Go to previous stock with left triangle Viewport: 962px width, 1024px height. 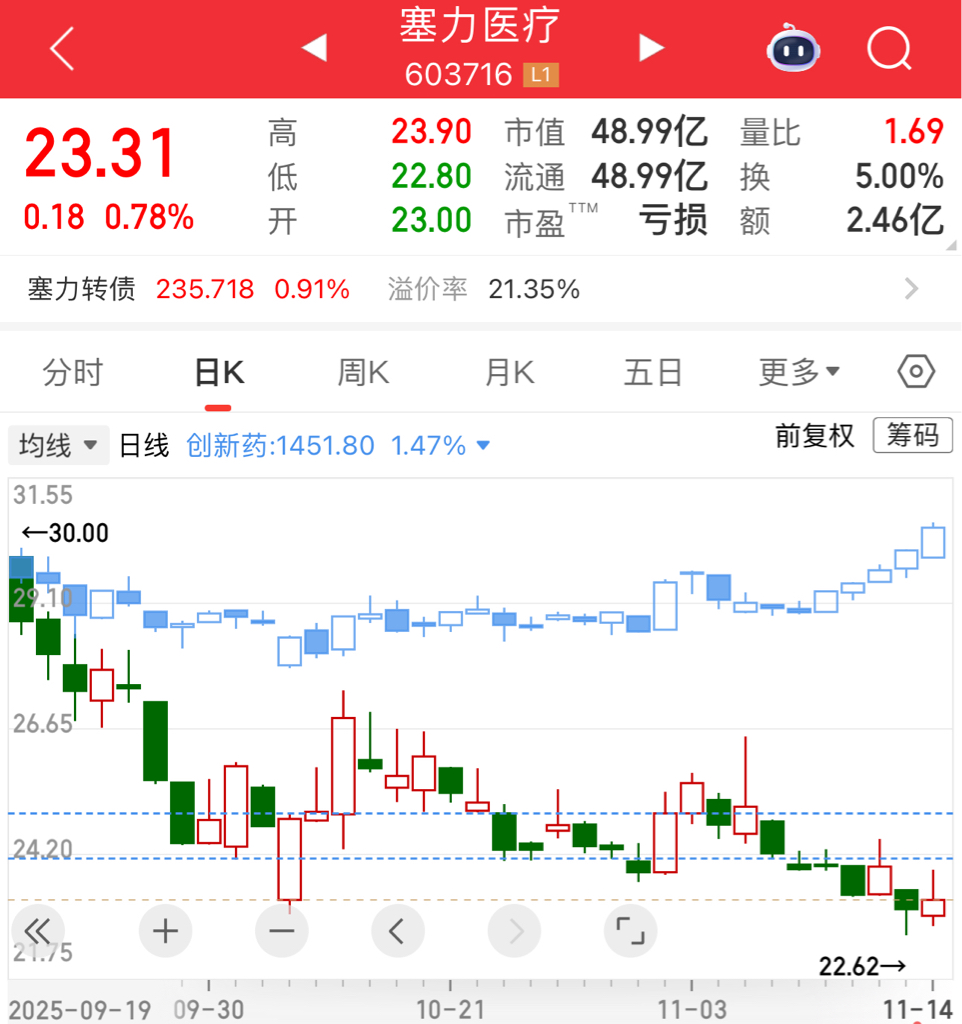(x=314, y=48)
